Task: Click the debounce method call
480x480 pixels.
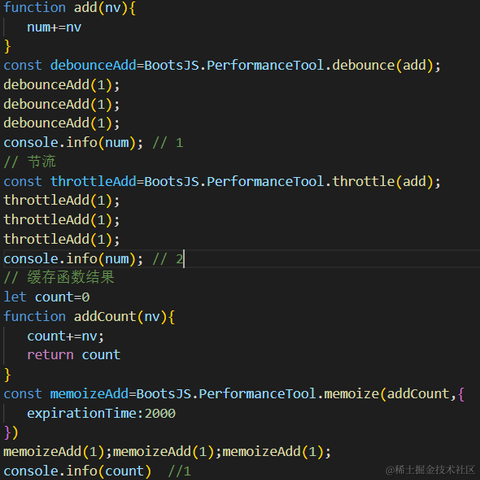Action: point(363,65)
